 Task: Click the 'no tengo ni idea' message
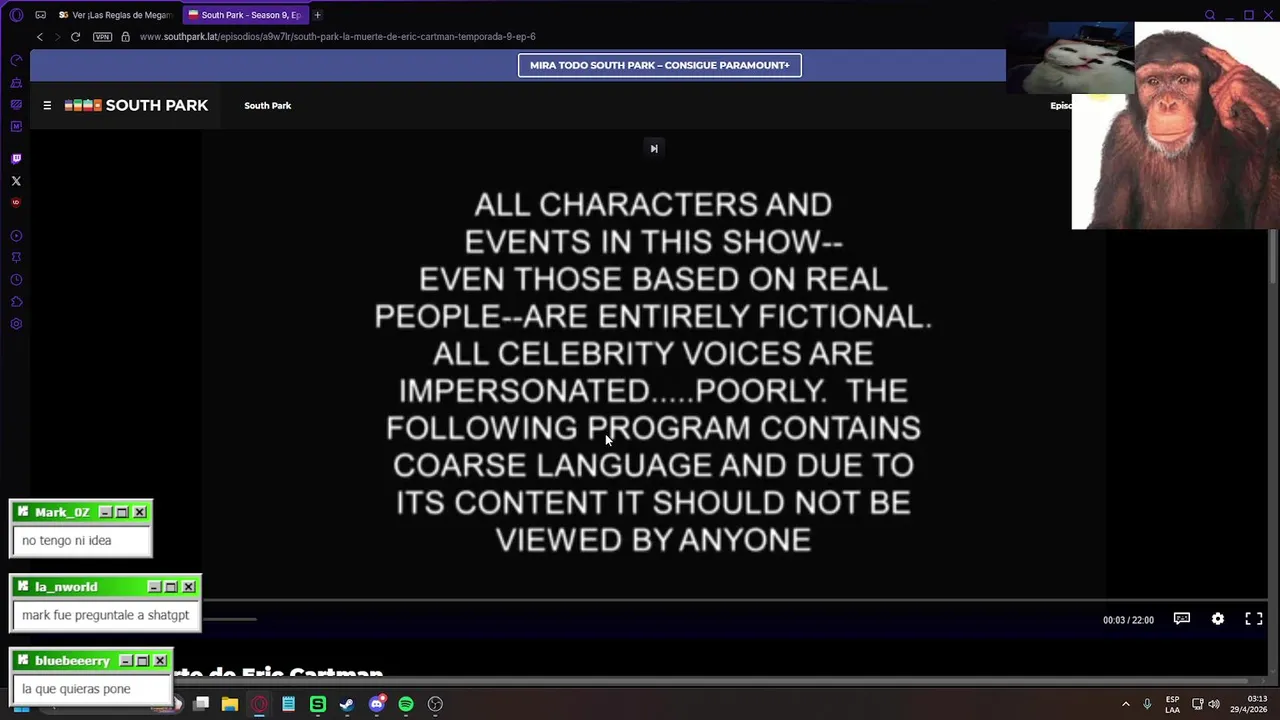point(66,541)
